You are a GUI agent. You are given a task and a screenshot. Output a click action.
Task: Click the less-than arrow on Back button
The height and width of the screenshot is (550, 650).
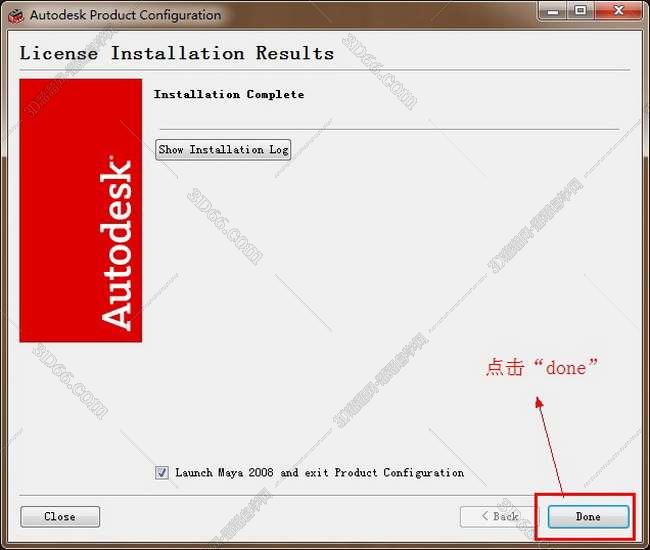(x=485, y=516)
